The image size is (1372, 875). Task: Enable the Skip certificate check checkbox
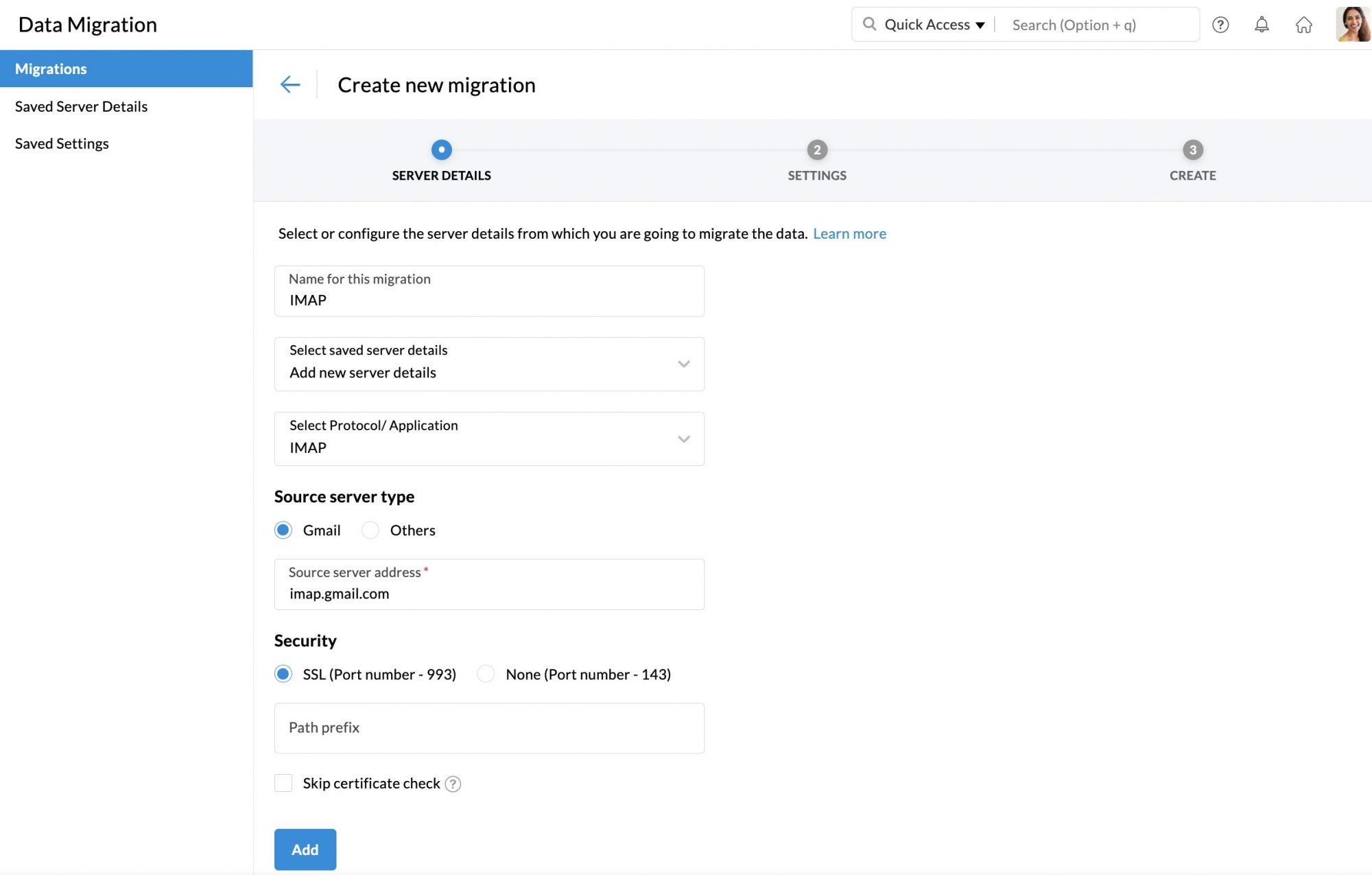click(283, 783)
